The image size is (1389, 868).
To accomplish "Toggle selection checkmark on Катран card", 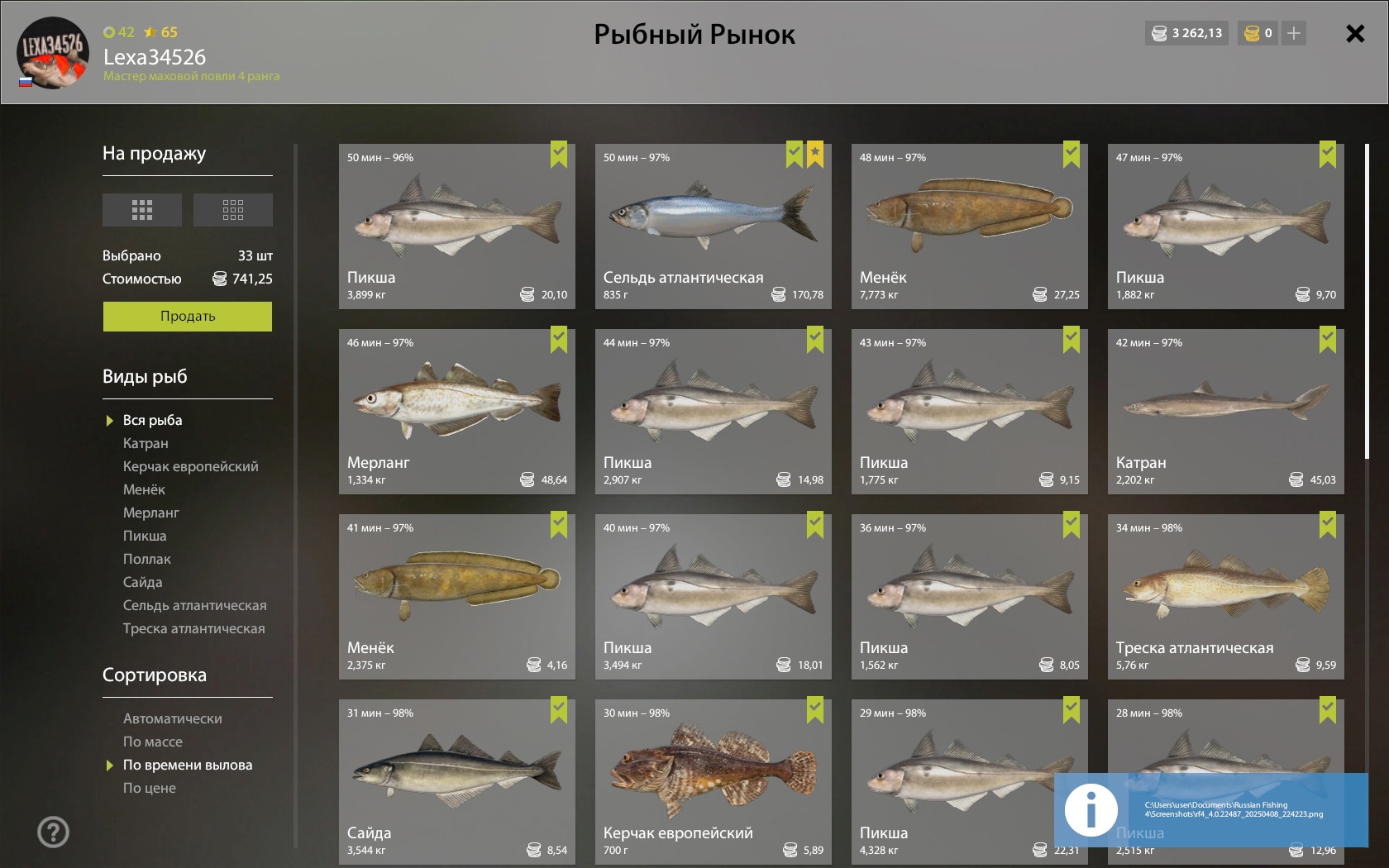I will [1328, 340].
